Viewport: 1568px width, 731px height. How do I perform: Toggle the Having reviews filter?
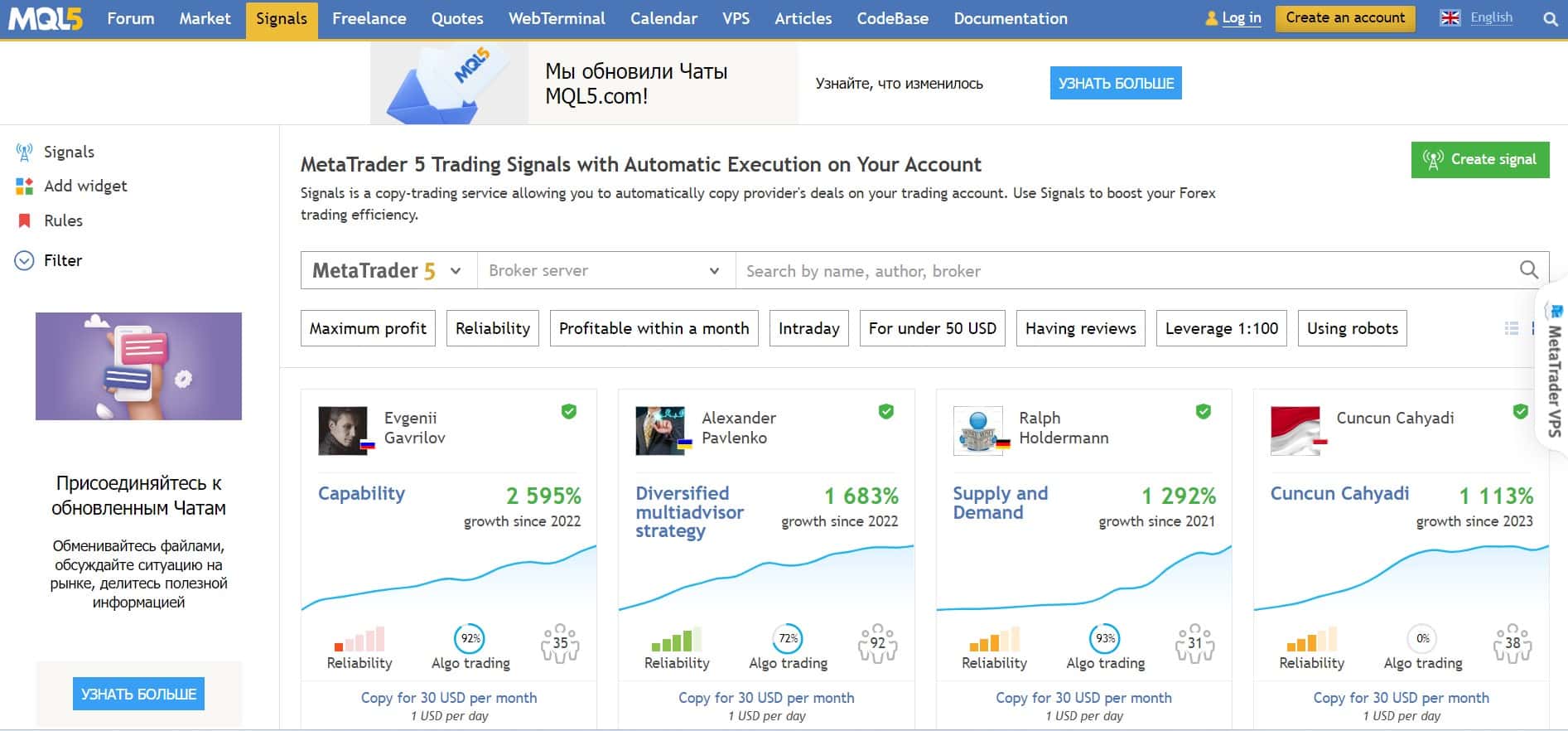(1081, 328)
